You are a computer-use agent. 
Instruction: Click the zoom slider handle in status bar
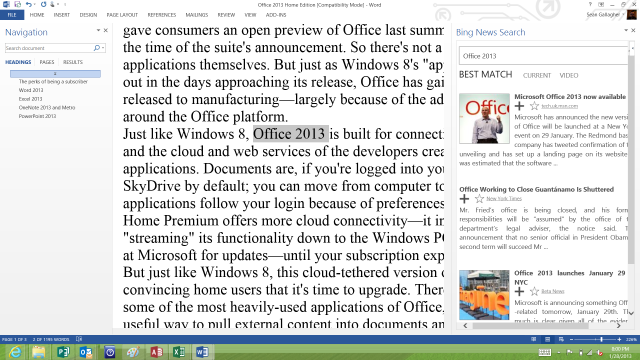601,340
